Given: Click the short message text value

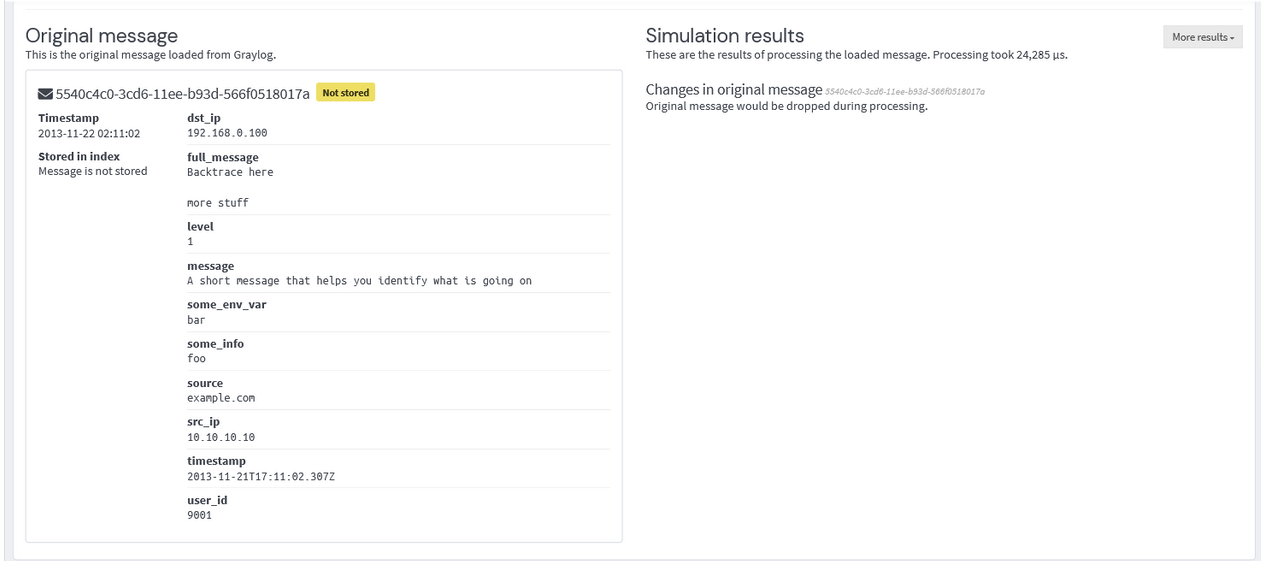Looking at the screenshot, I should click(359, 281).
